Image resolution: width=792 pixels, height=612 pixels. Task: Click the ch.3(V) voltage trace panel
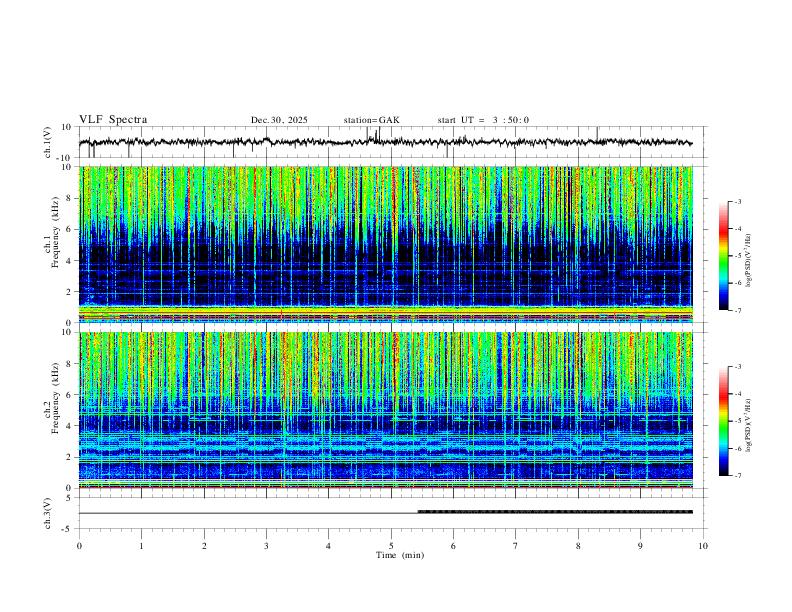[x=392, y=513]
